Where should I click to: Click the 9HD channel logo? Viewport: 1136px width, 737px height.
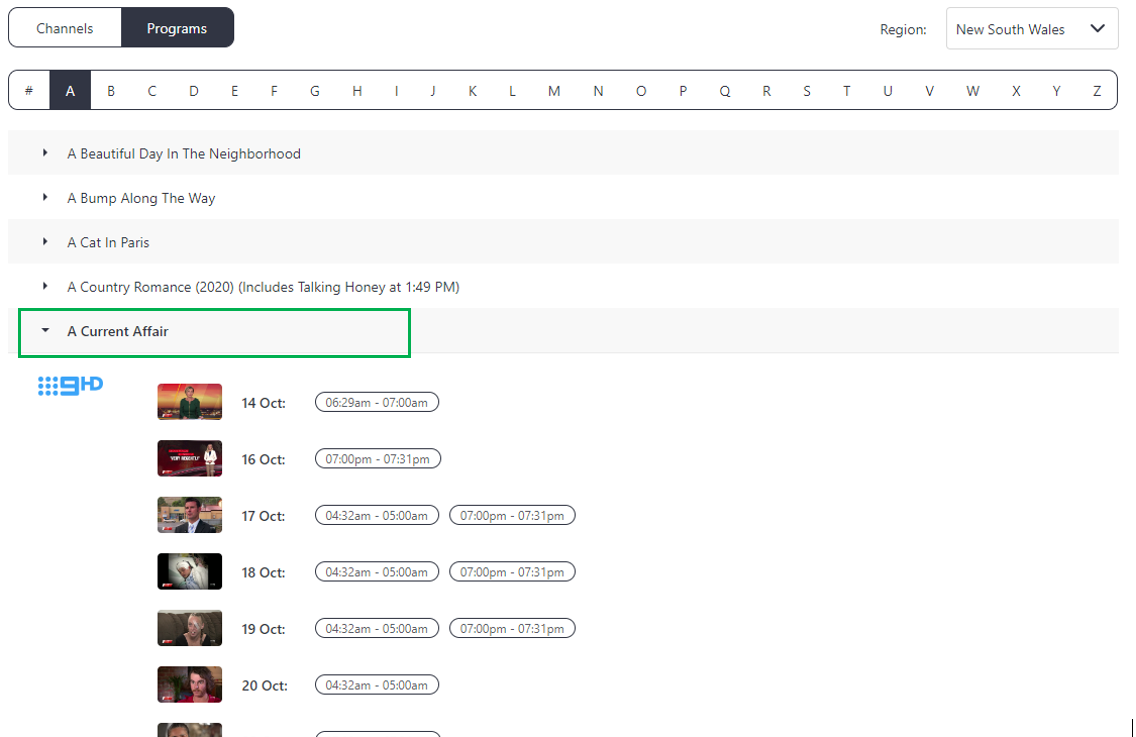pos(70,385)
